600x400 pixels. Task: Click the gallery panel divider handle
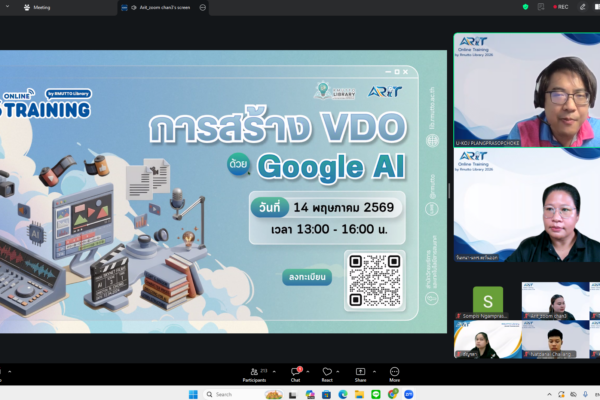pos(450,191)
